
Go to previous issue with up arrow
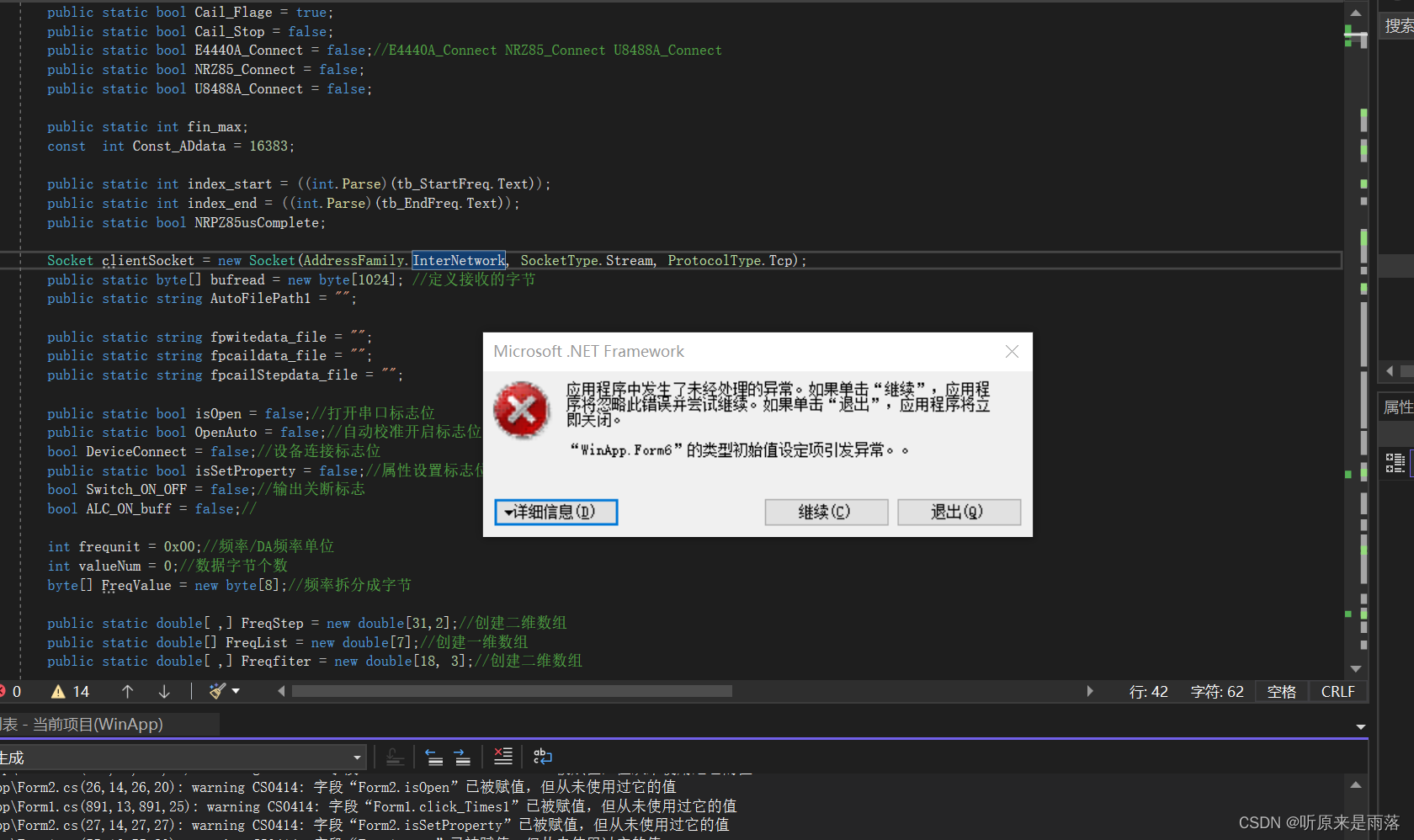tap(128, 691)
